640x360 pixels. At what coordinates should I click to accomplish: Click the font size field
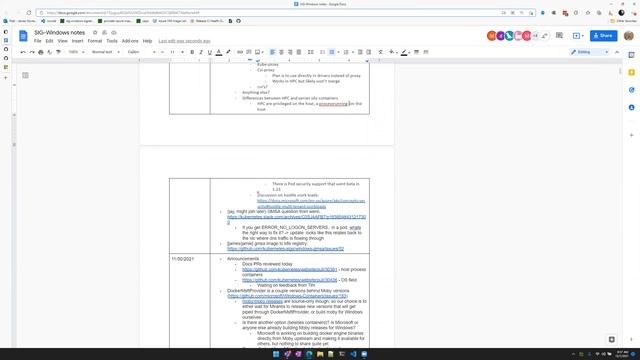click(172, 52)
